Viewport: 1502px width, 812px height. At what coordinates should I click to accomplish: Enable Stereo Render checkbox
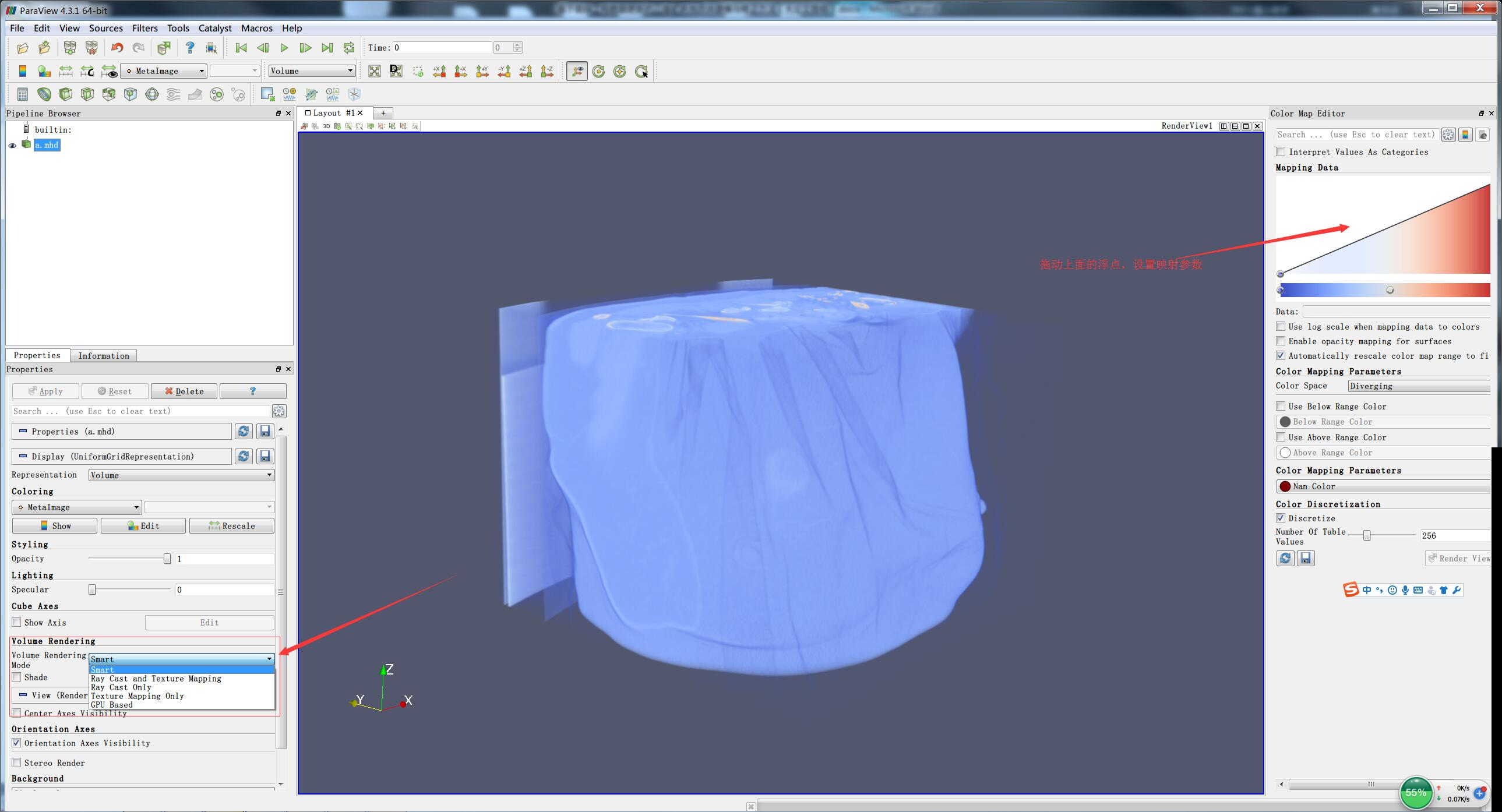click(x=17, y=763)
